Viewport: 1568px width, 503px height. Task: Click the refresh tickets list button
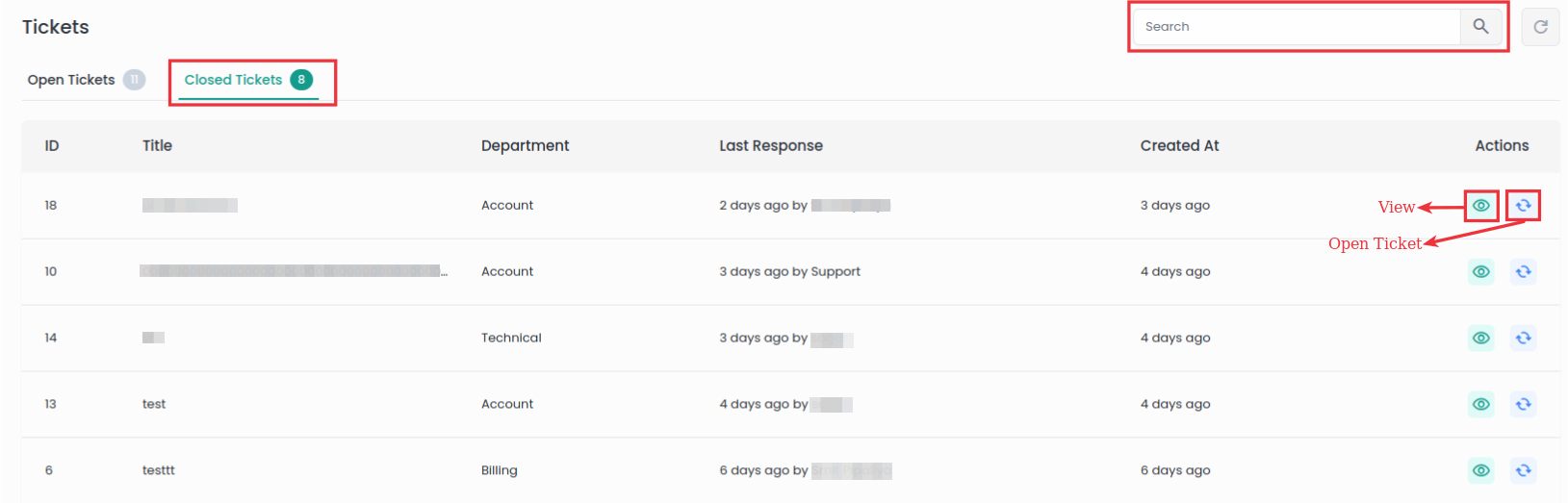pyautogui.click(x=1540, y=27)
